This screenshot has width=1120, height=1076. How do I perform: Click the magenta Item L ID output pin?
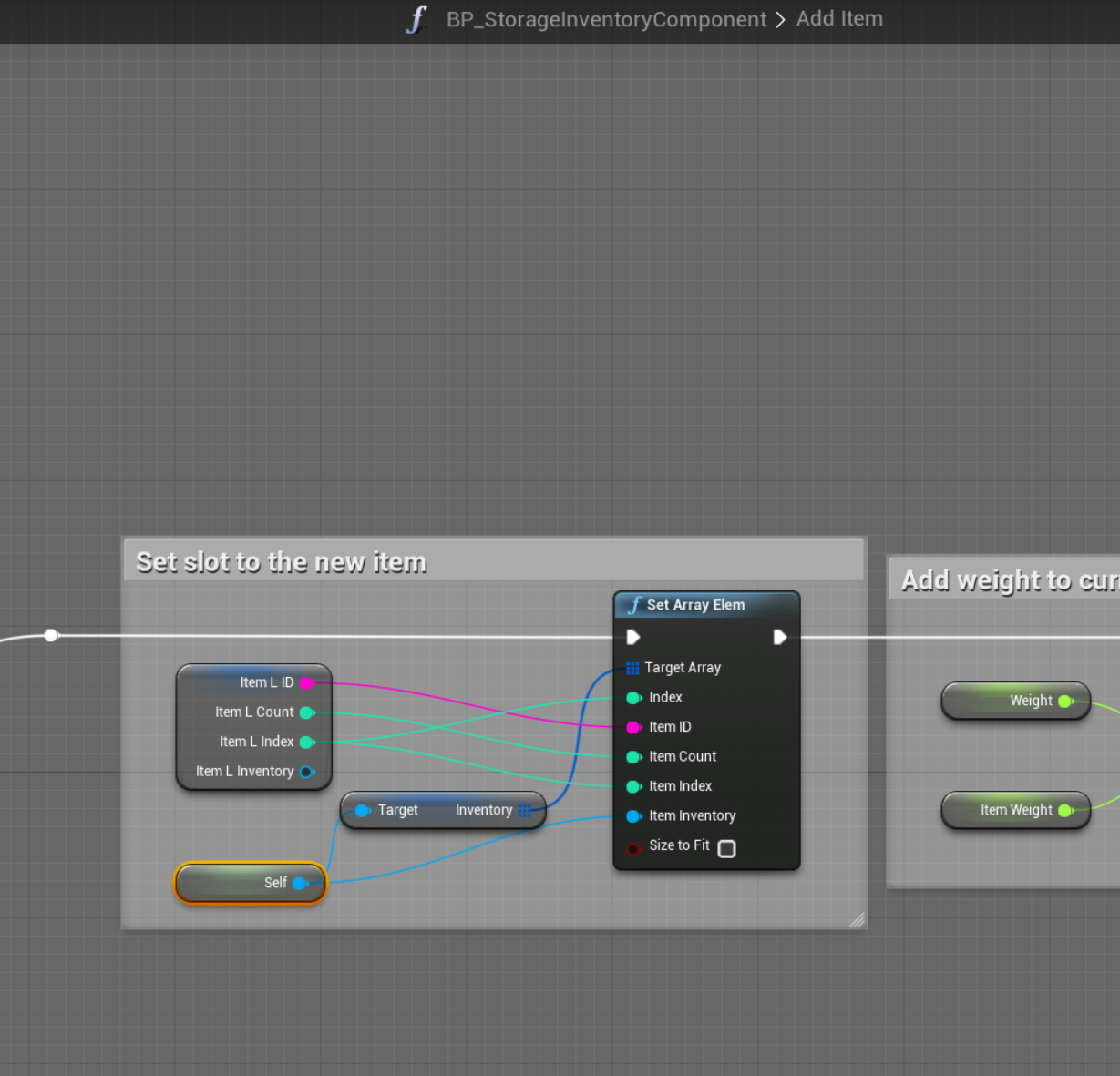click(x=307, y=682)
